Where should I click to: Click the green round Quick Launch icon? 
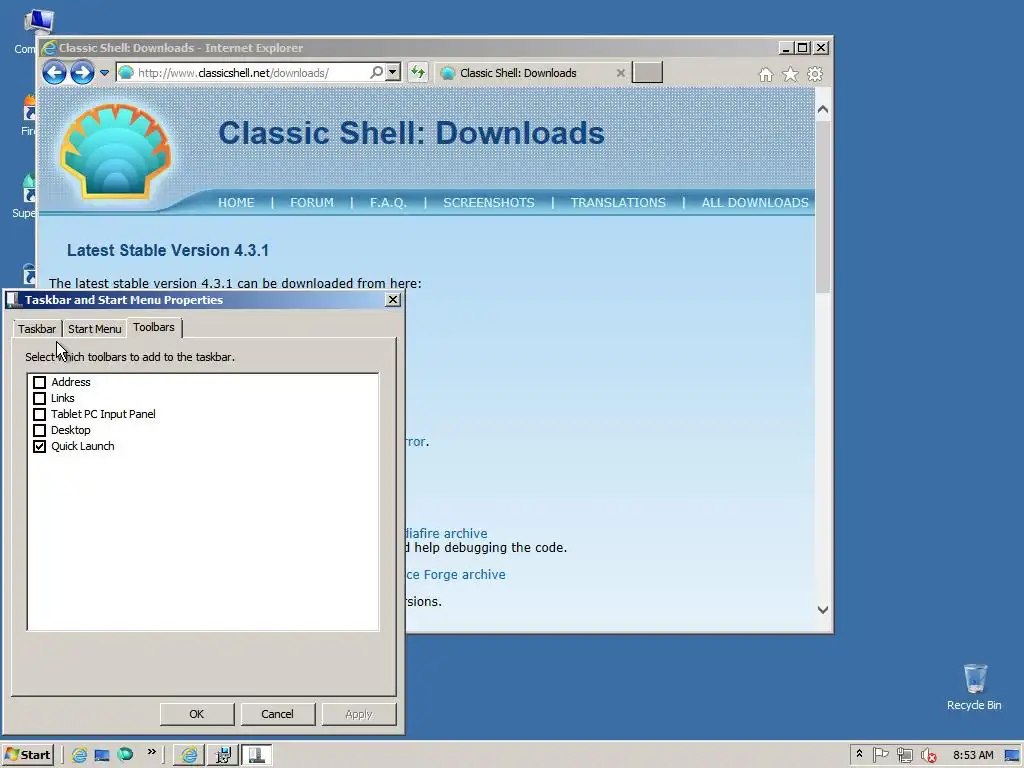[x=125, y=754]
